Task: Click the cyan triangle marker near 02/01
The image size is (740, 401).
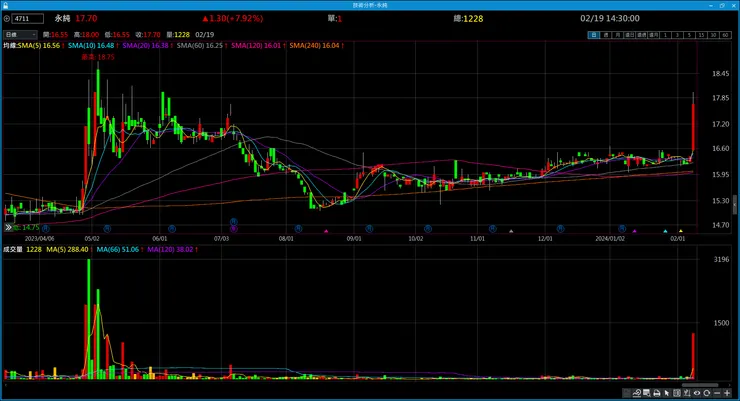Action: pos(665,231)
